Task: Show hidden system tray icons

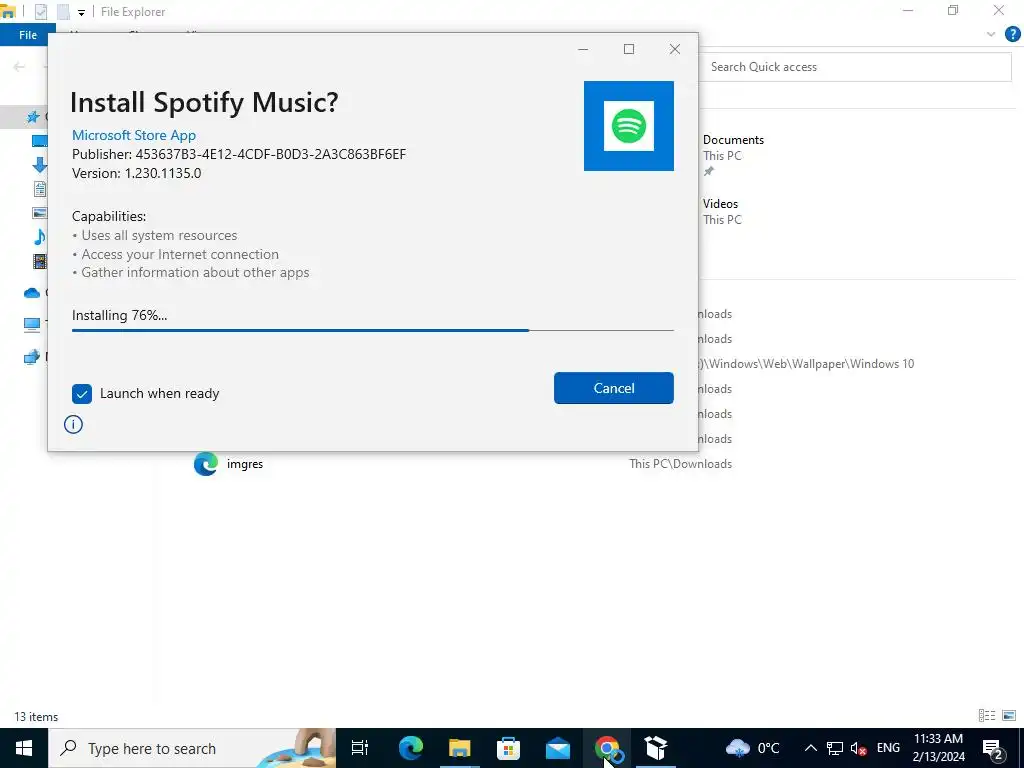Action: pyautogui.click(x=810, y=748)
